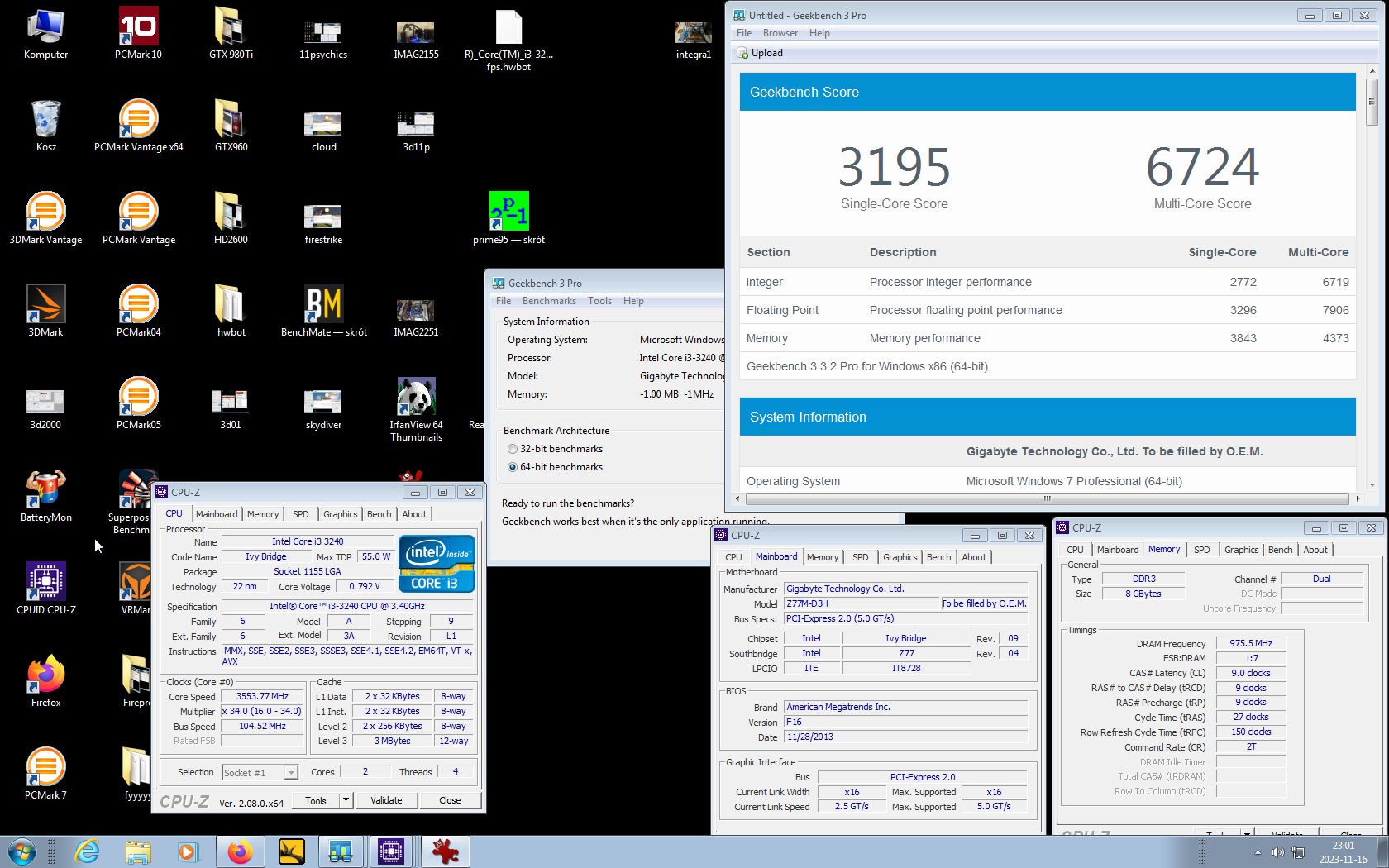Switch to Firefox in the taskbar

pos(241,851)
